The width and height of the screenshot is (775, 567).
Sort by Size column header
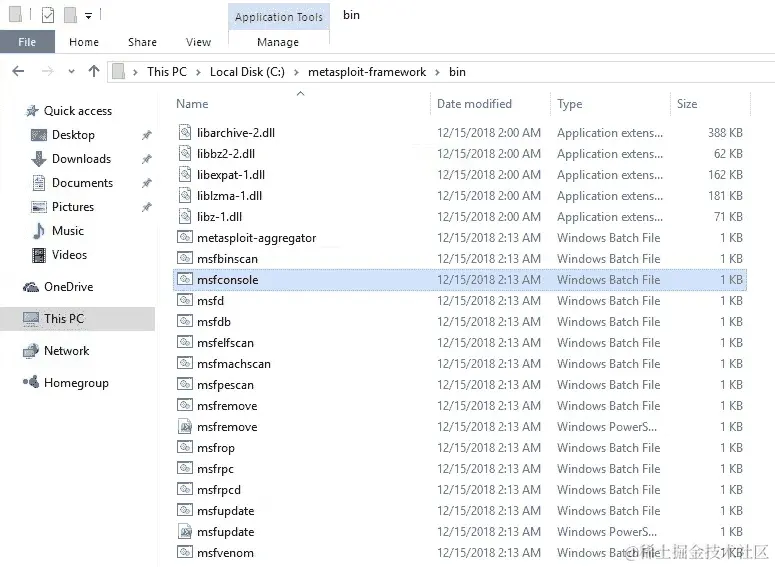pos(687,104)
